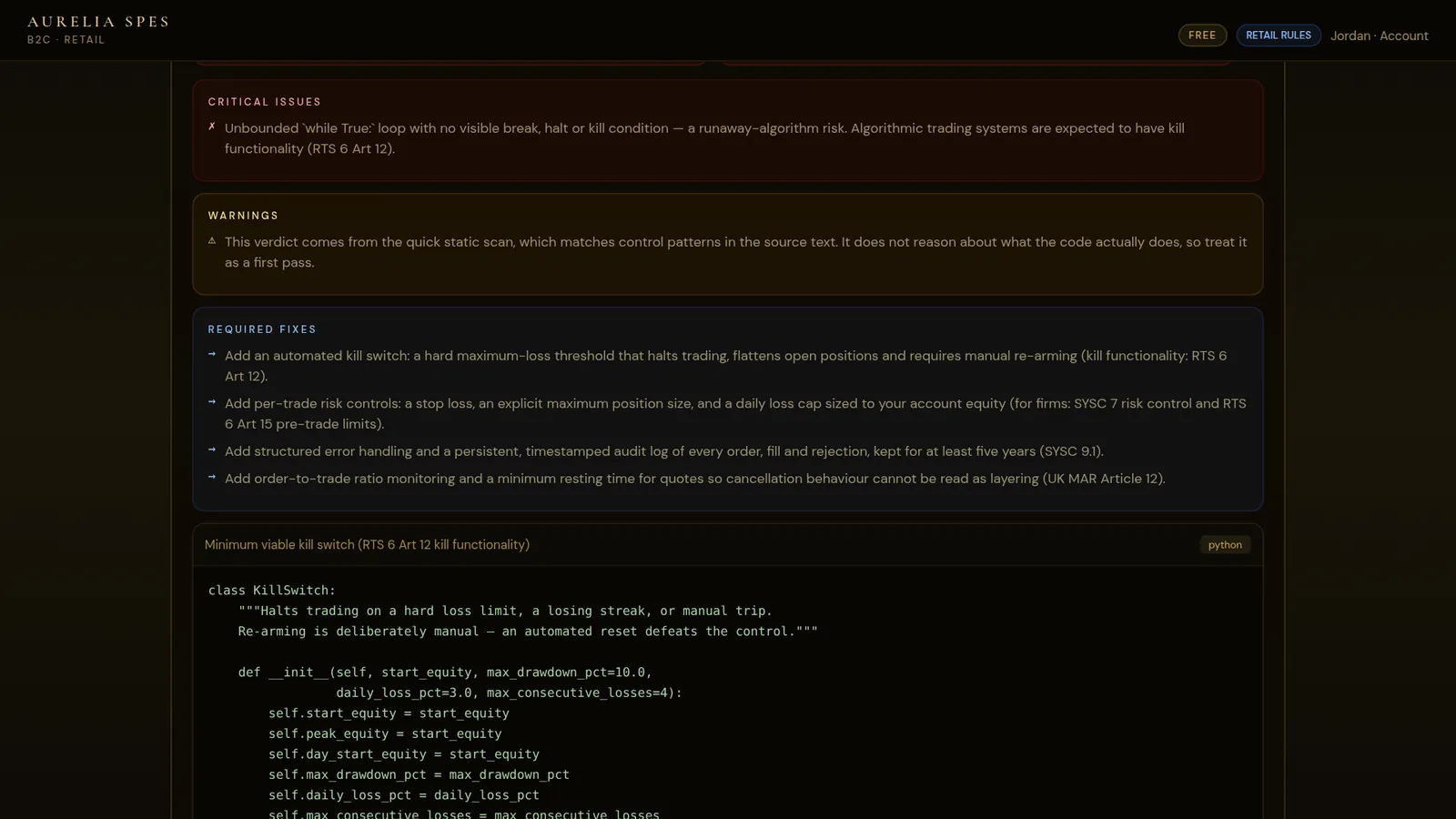This screenshot has height=819, width=1456.
Task: Click the CRITICAL ISSUES heading
Action: pyautogui.click(x=264, y=102)
